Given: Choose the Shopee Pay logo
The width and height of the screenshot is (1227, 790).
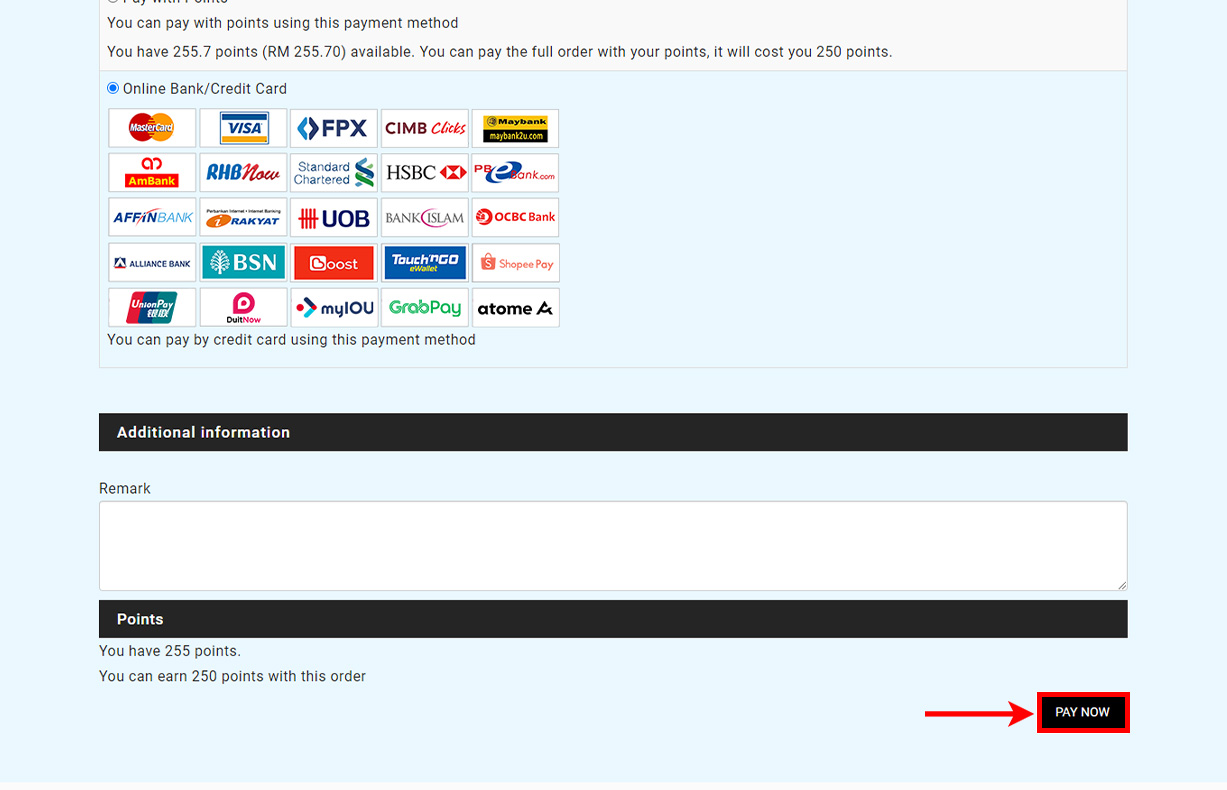Looking at the screenshot, I should 515,263.
